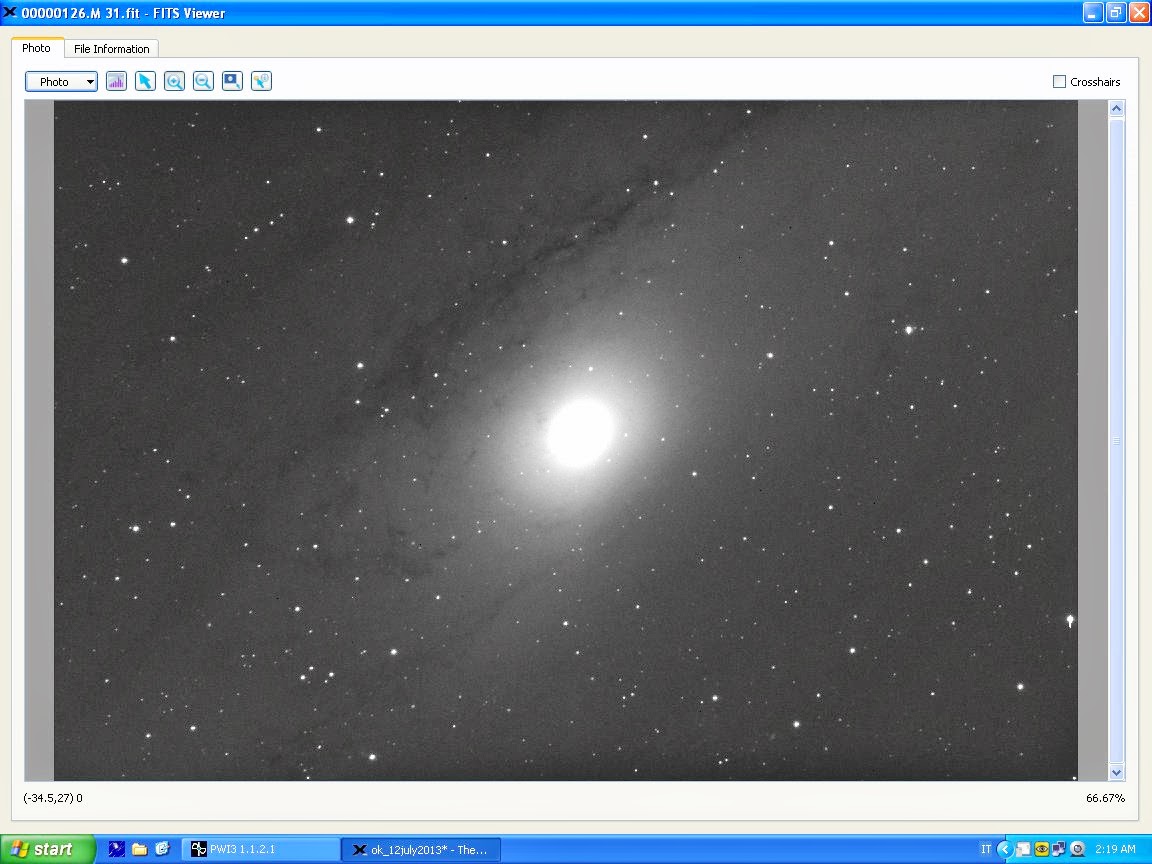
Task: Click the vertical scrollbar thumb
Action: pos(1117,440)
